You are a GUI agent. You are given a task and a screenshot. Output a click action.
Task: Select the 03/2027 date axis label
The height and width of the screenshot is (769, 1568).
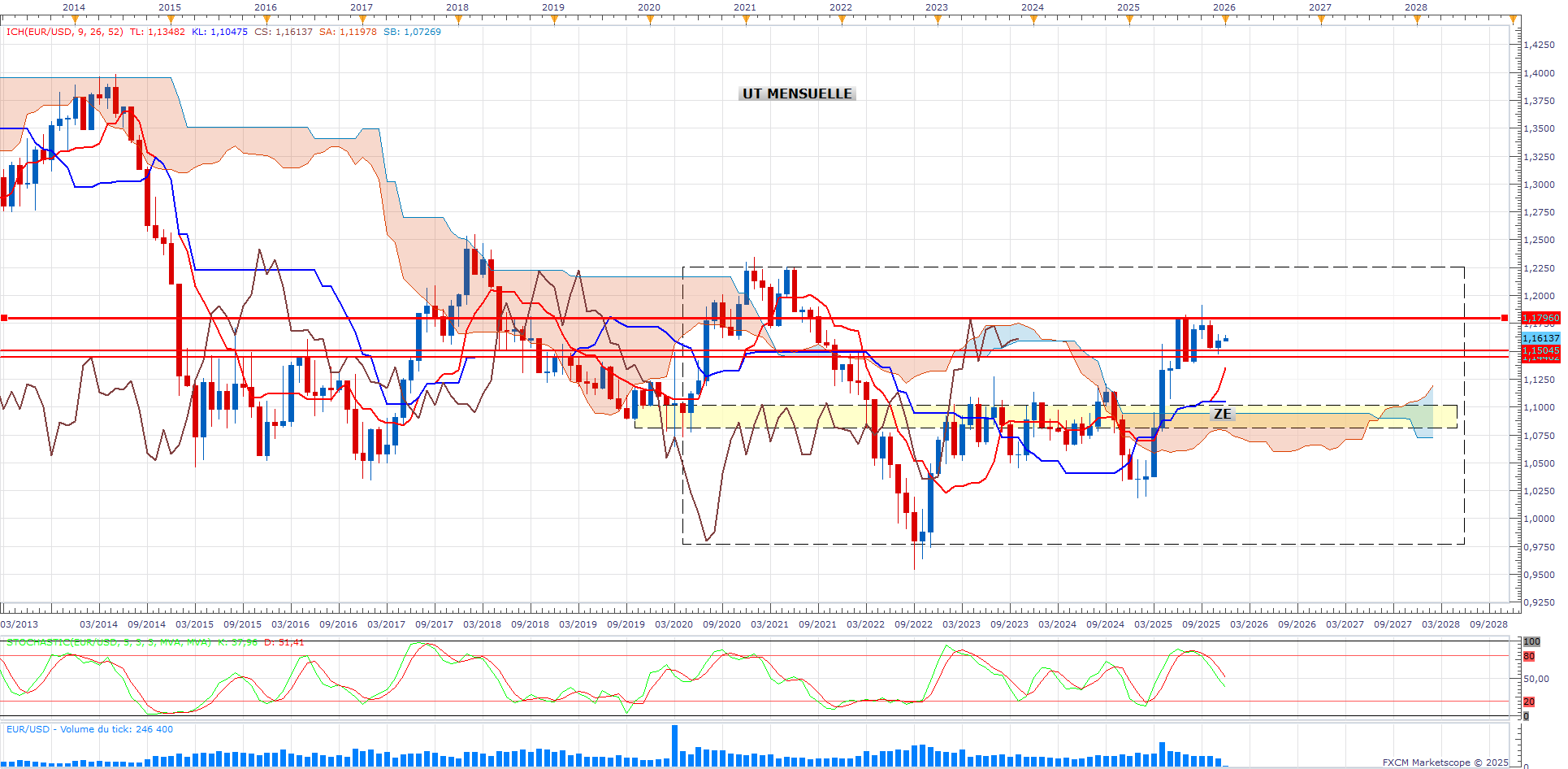click(x=1345, y=624)
